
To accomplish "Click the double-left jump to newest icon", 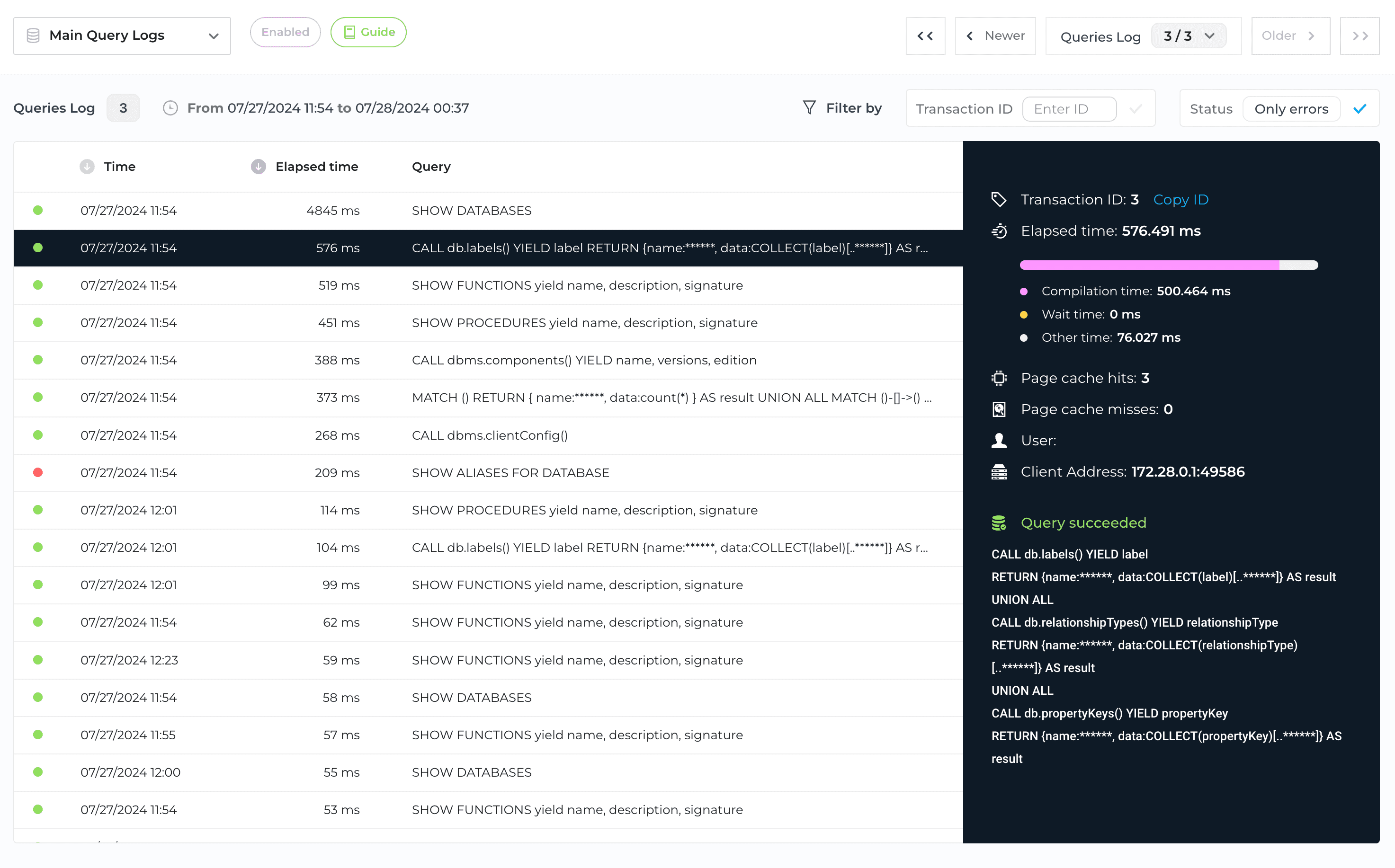I will click(x=925, y=36).
